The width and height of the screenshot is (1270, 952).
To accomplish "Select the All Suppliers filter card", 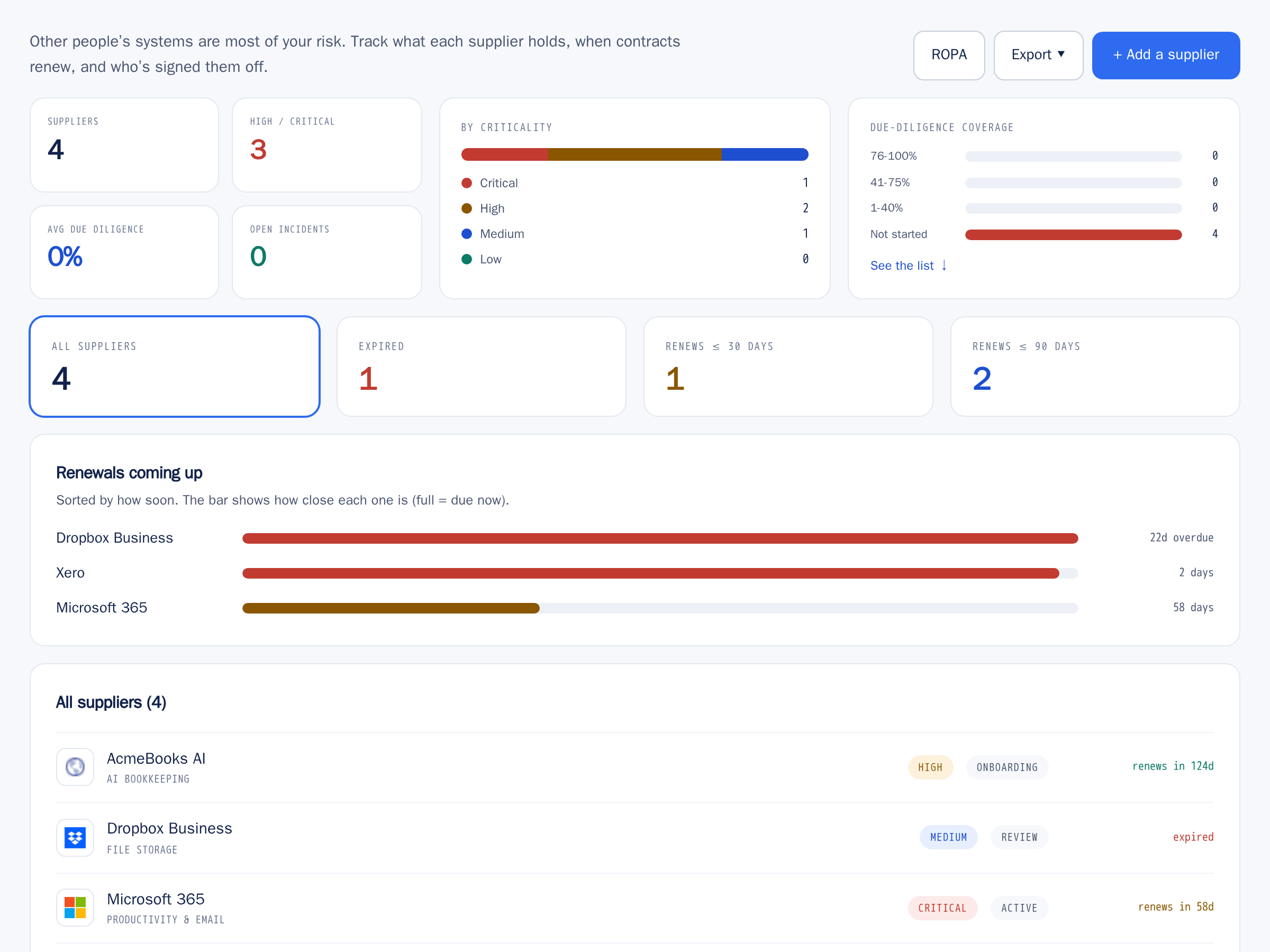I will click(175, 366).
